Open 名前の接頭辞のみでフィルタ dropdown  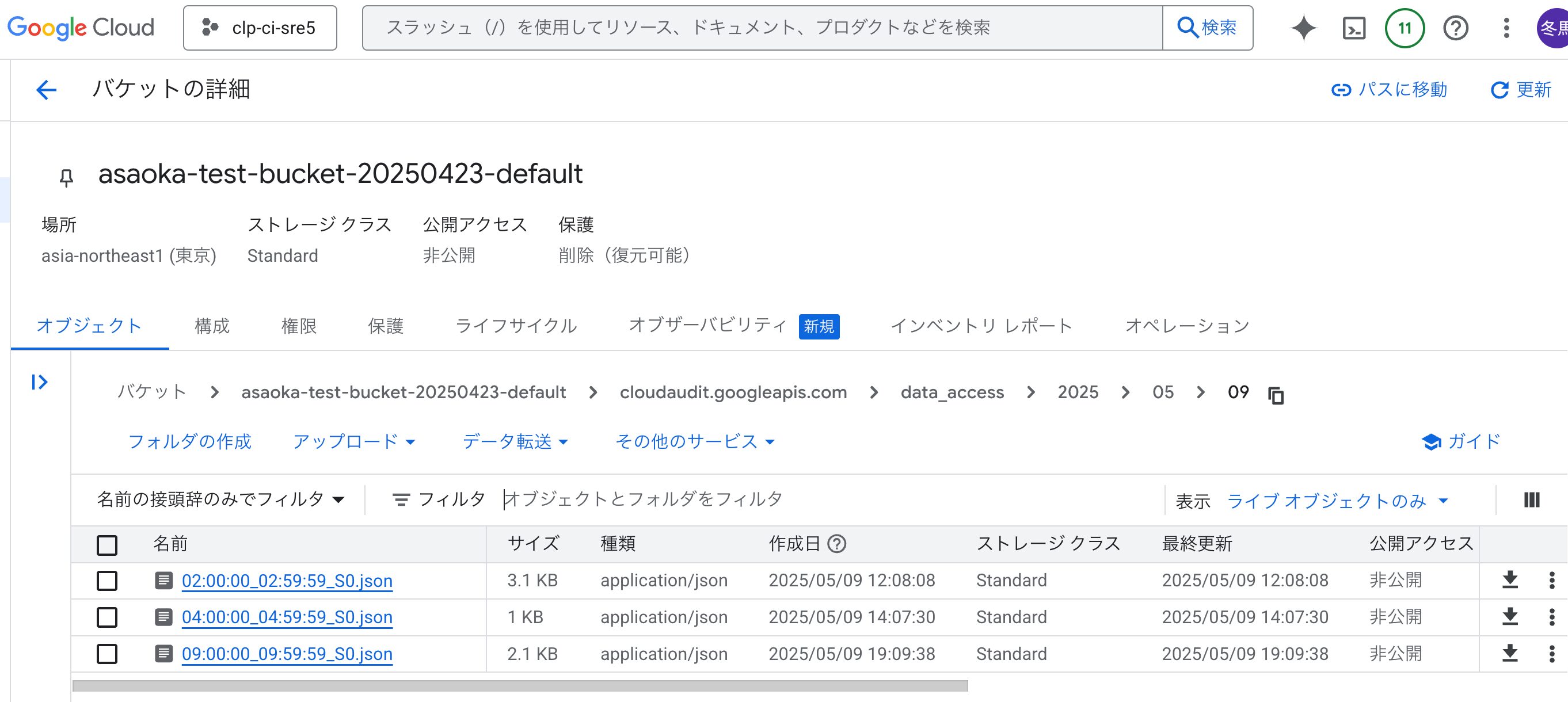[221, 499]
